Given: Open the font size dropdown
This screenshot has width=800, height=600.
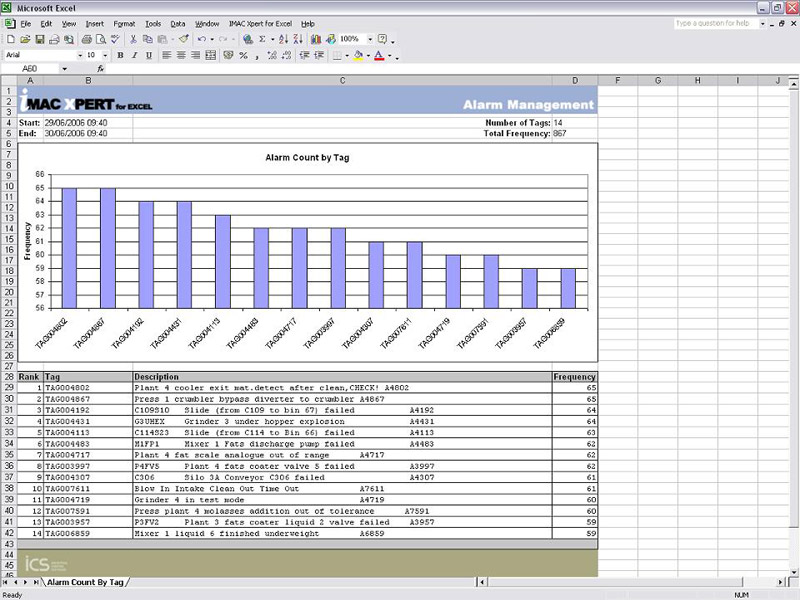Looking at the screenshot, I should [x=106, y=55].
